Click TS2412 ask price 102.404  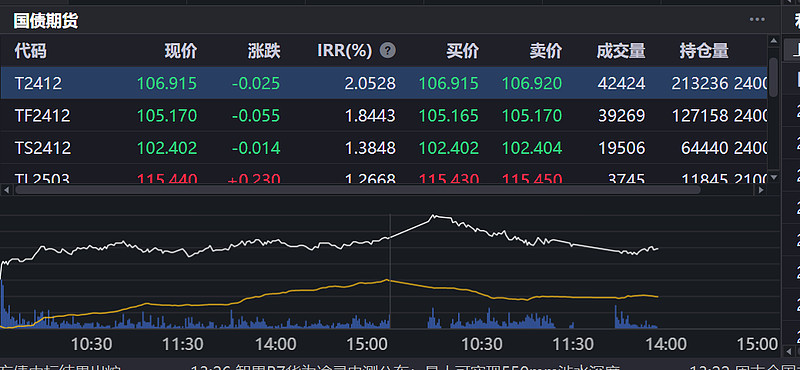[532, 149]
